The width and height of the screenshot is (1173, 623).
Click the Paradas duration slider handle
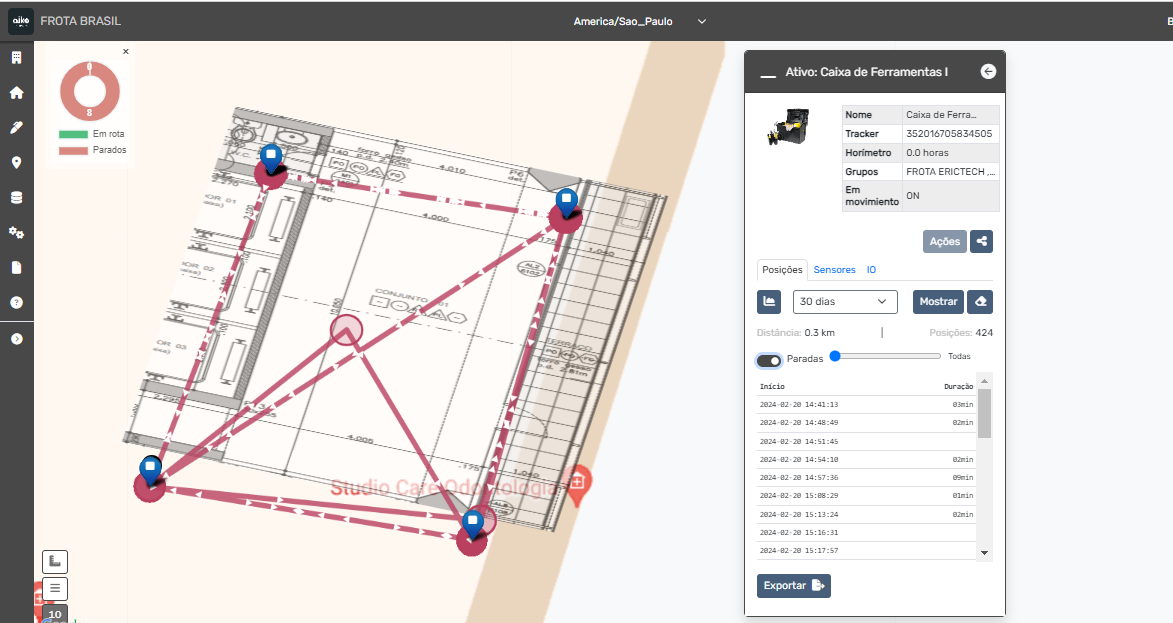(x=835, y=356)
